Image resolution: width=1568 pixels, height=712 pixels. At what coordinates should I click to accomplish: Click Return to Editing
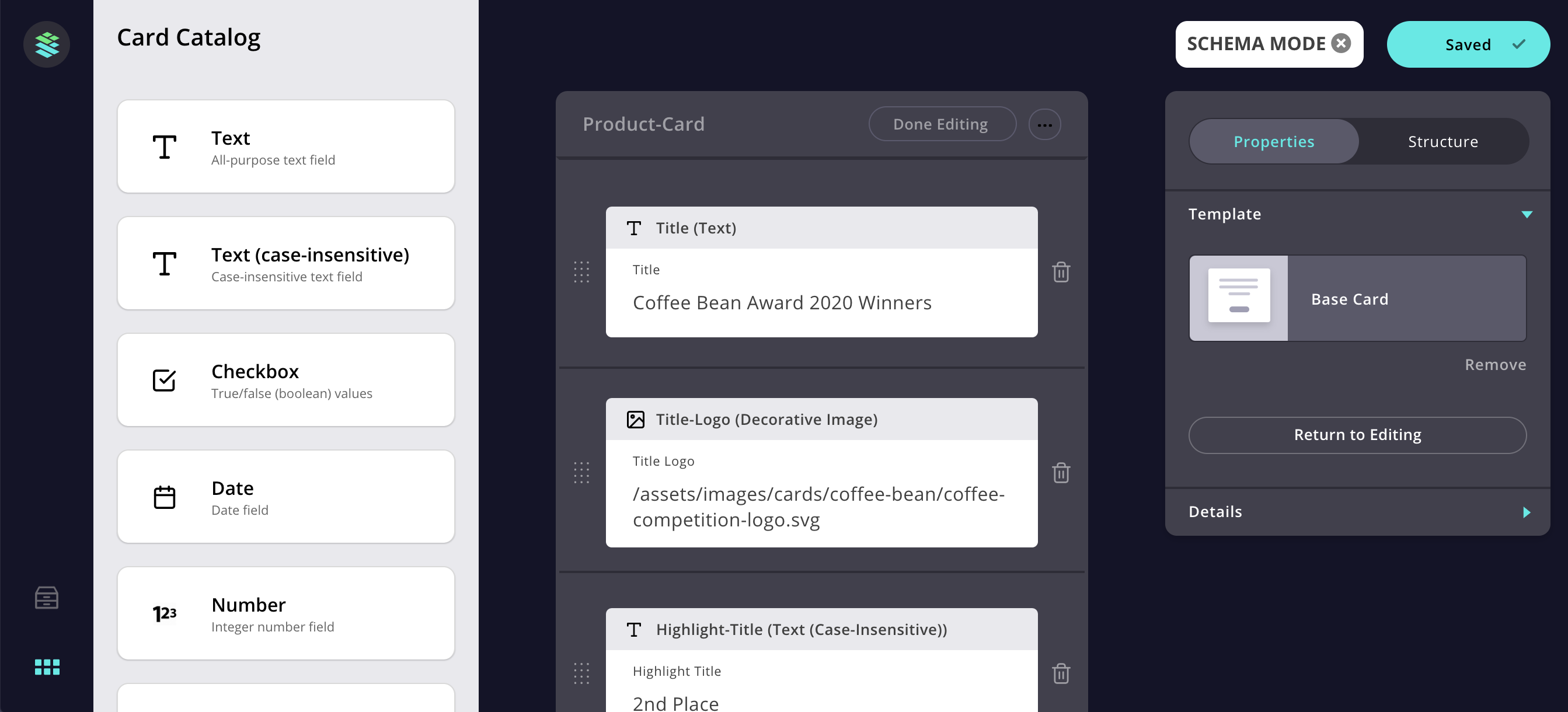pos(1357,435)
